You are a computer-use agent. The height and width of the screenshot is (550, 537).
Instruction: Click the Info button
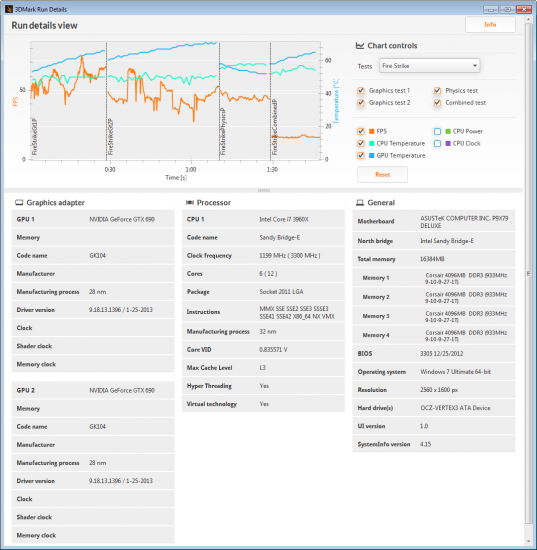point(490,25)
